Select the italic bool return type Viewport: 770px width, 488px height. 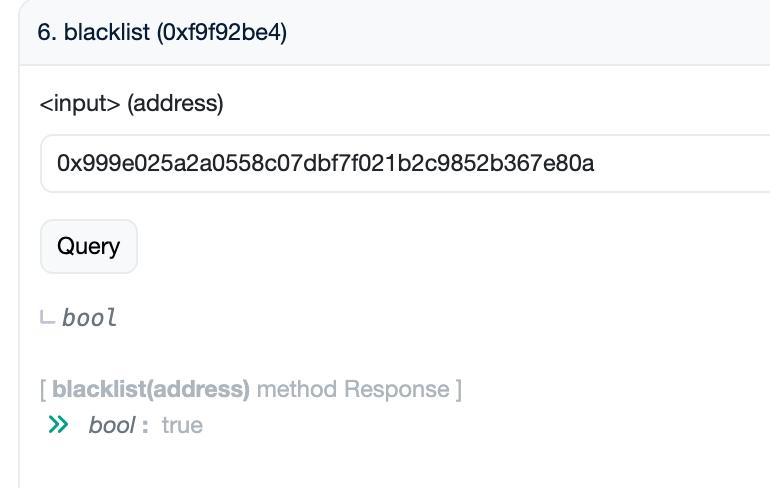(90, 318)
